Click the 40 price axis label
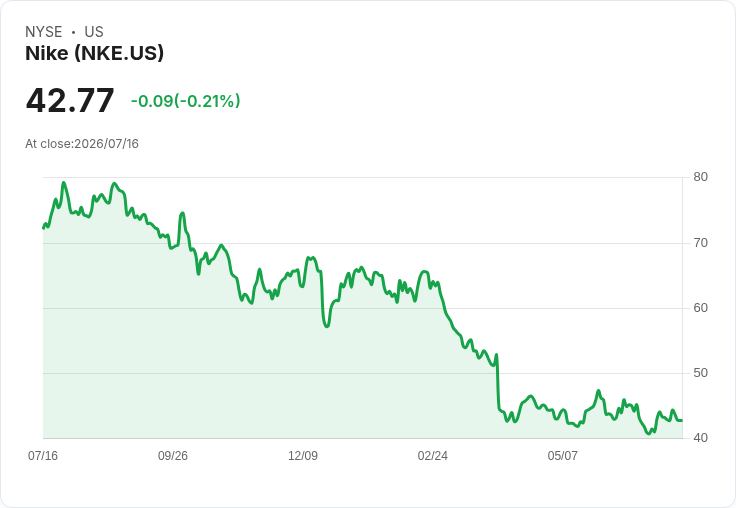 [700, 438]
